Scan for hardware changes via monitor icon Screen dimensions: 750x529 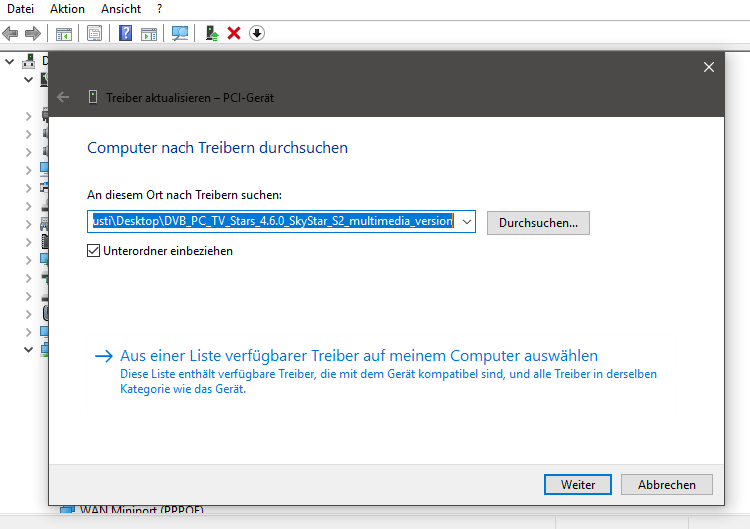coord(180,33)
